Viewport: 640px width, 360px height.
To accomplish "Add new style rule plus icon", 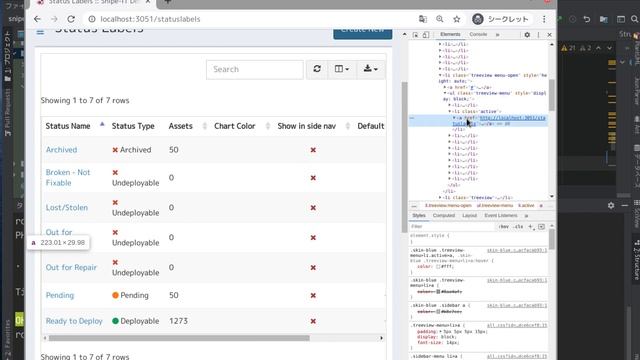I will (531, 227).
